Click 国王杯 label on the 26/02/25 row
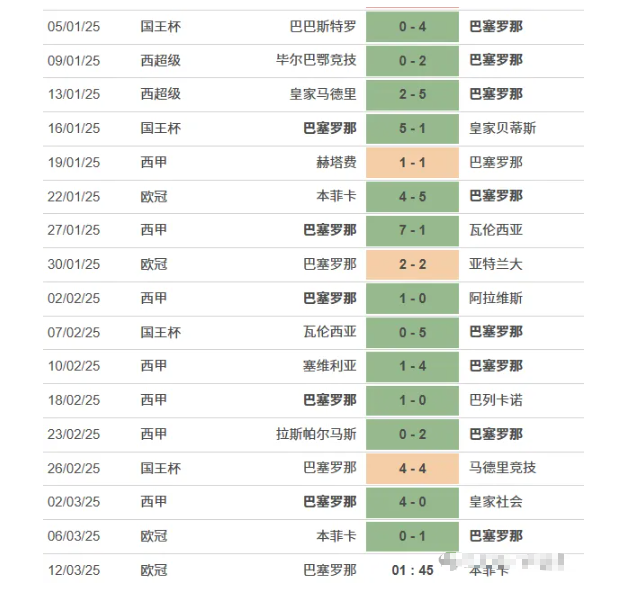The image size is (620, 601). point(160,468)
